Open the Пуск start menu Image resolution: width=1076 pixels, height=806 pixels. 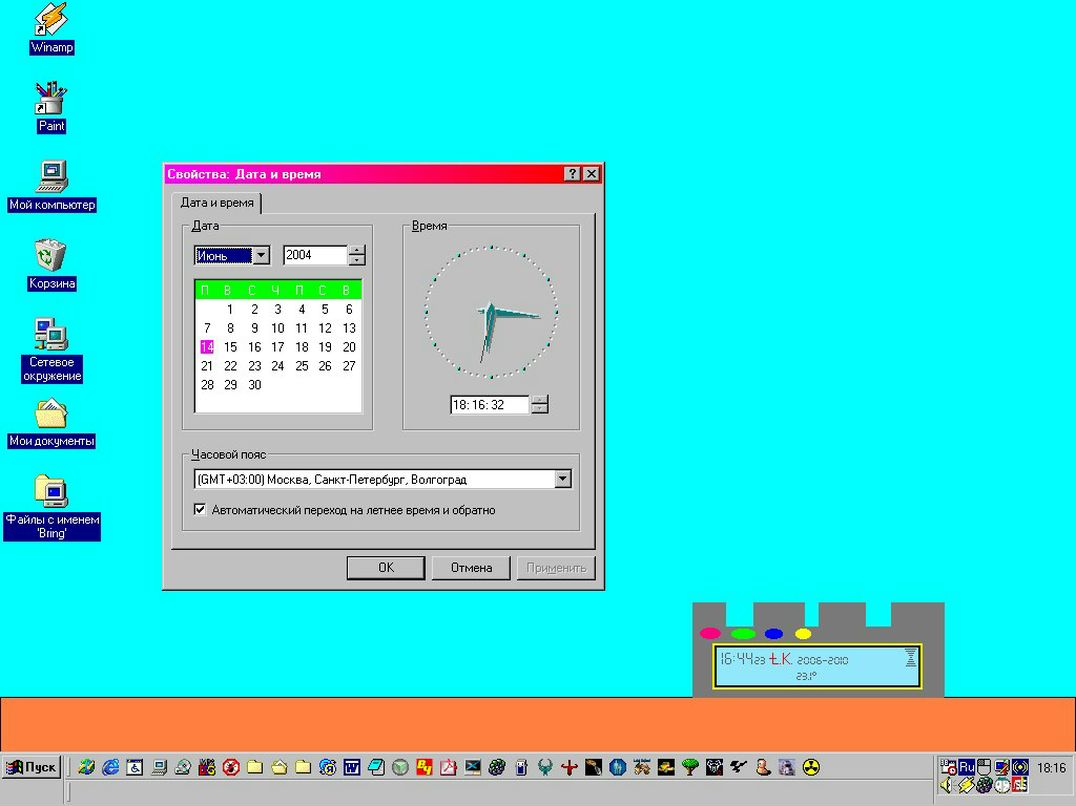[32, 767]
